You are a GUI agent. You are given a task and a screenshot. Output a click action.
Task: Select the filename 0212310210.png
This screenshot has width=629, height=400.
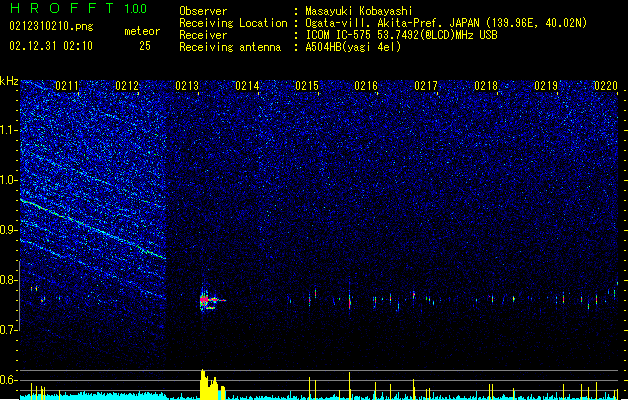coord(51,27)
